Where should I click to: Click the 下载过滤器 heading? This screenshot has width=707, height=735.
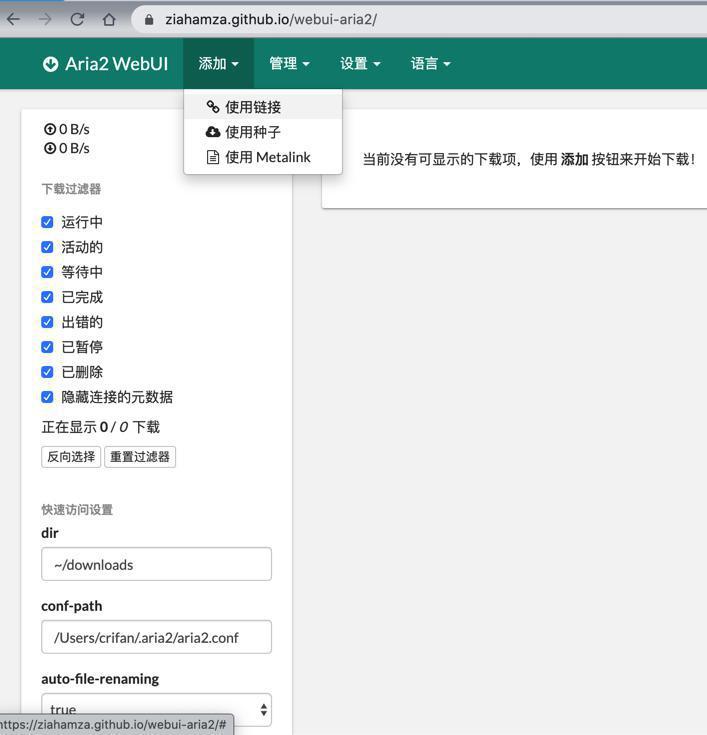pos(71,189)
